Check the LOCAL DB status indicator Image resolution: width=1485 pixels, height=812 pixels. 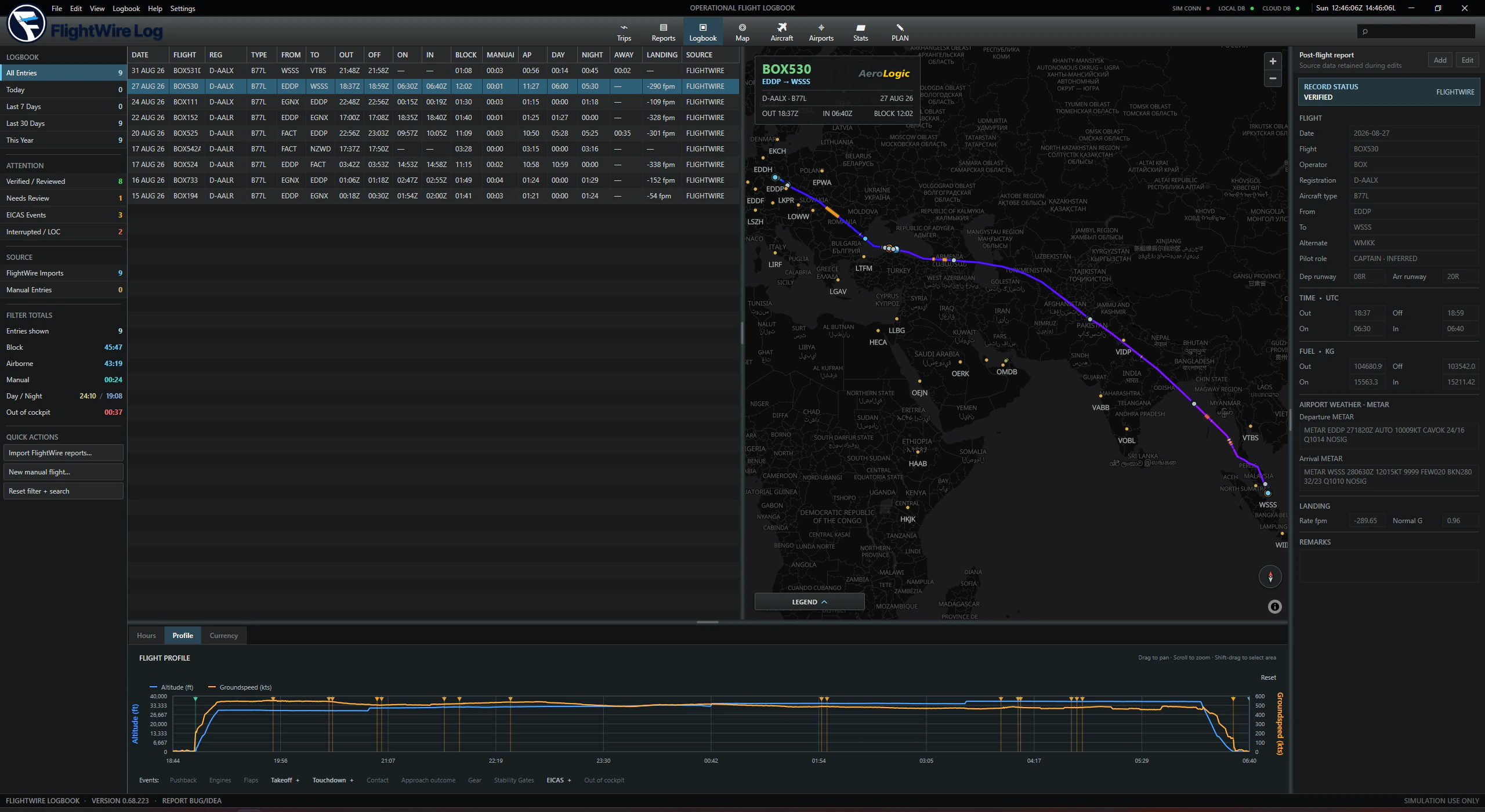[x=1236, y=8]
